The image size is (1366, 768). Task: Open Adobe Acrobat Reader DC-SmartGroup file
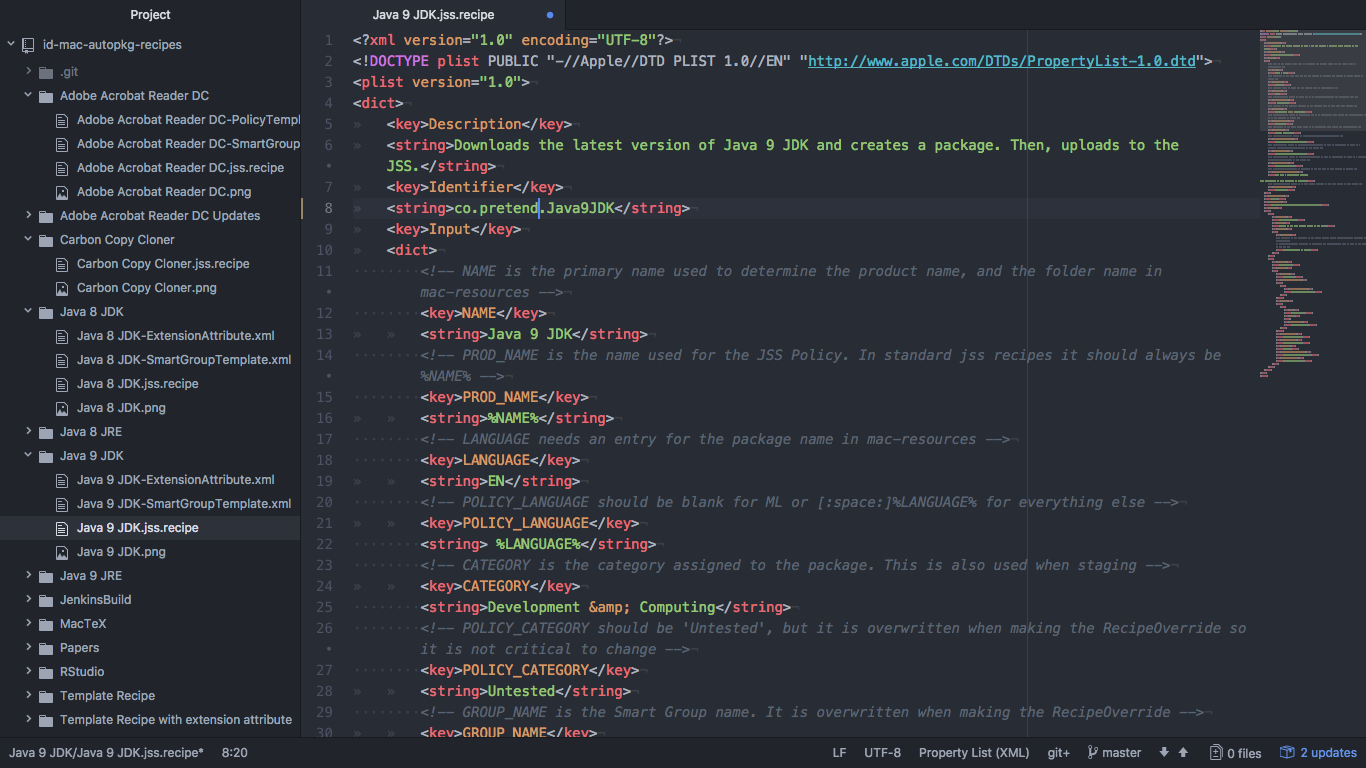pyautogui.click(x=188, y=144)
